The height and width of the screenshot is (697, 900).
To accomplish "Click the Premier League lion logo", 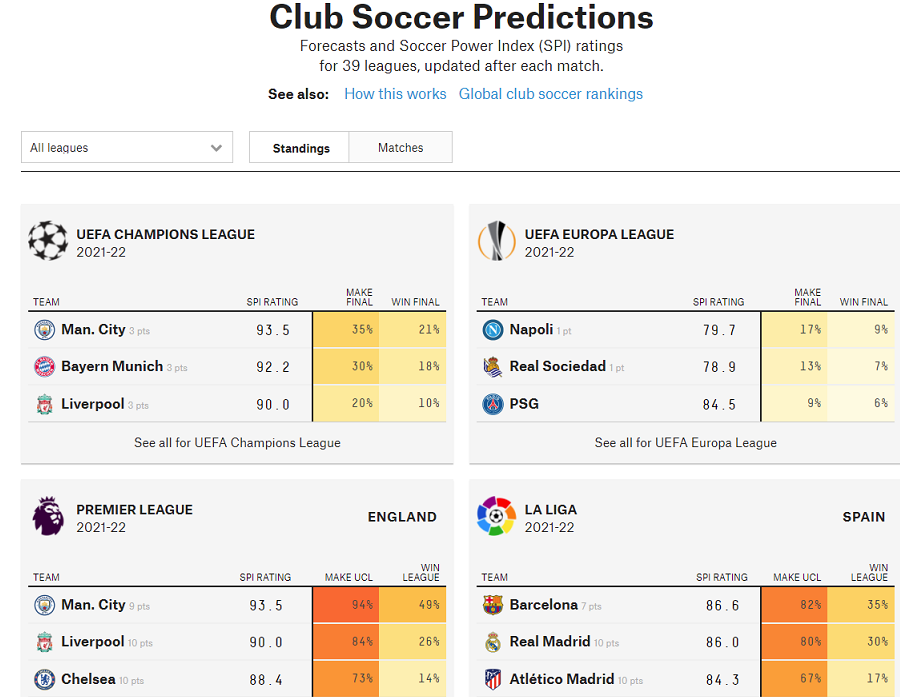I will [x=48, y=516].
